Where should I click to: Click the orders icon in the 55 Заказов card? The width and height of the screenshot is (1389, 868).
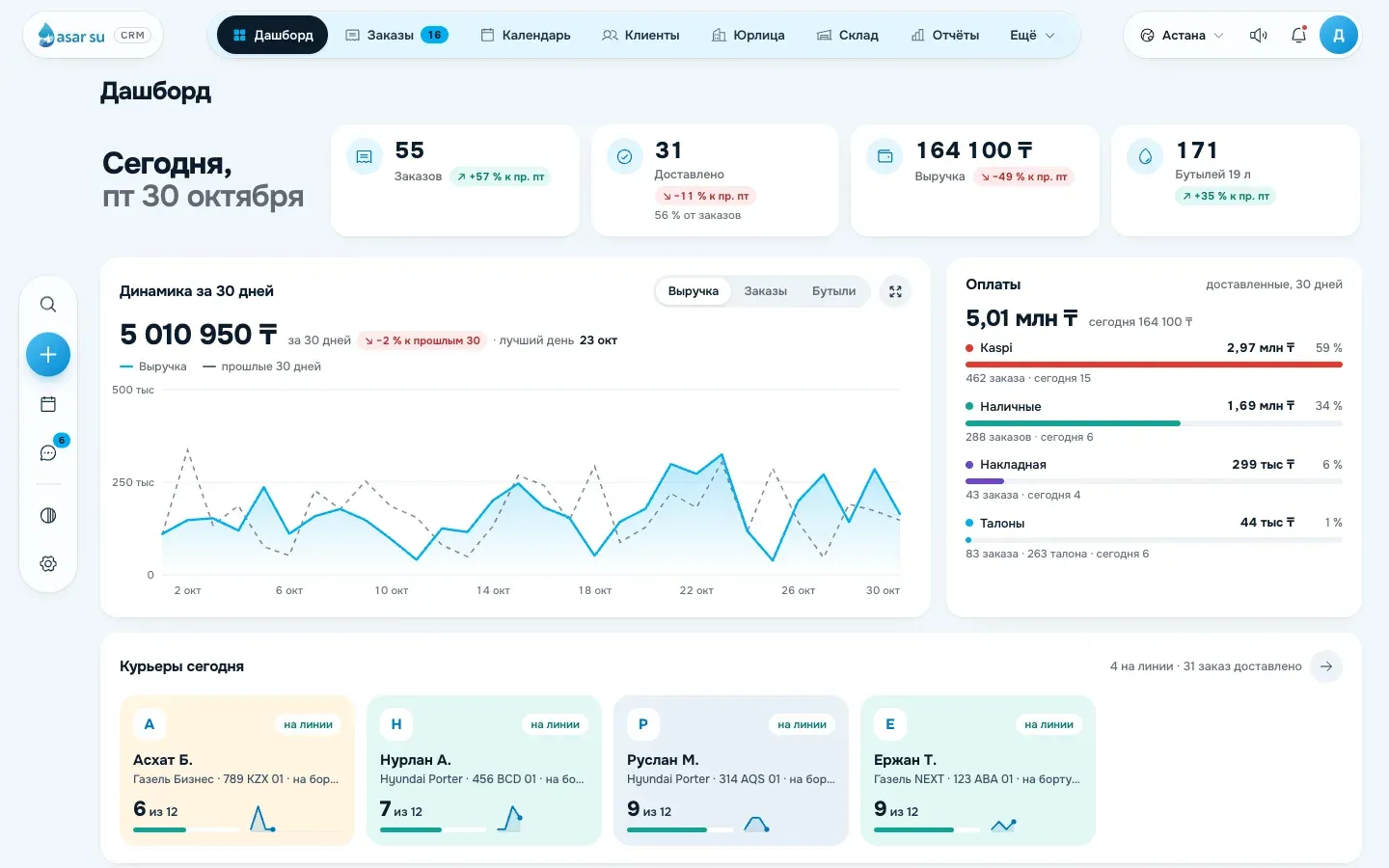click(x=364, y=156)
